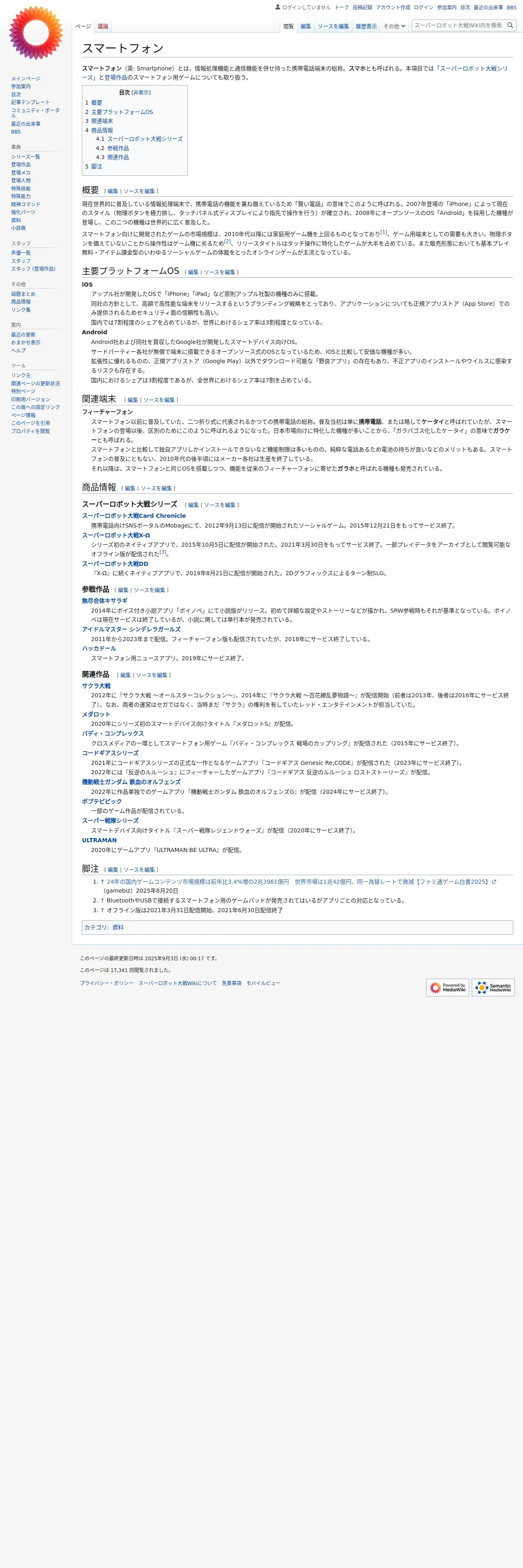
Task: Click the アカウント作成 link
Action: click(x=393, y=7)
